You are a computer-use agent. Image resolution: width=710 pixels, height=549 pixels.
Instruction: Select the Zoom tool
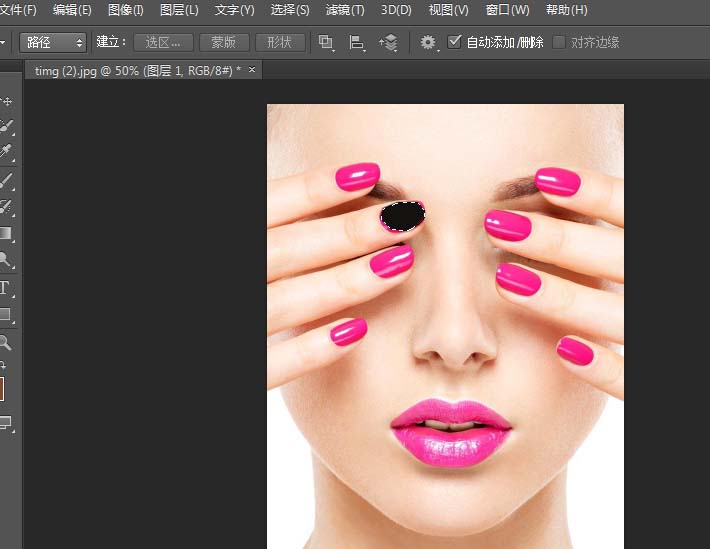point(6,342)
